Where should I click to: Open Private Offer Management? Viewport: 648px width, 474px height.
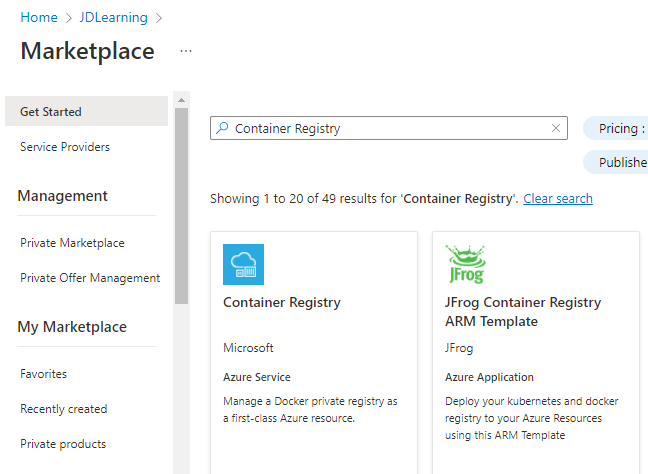point(90,278)
